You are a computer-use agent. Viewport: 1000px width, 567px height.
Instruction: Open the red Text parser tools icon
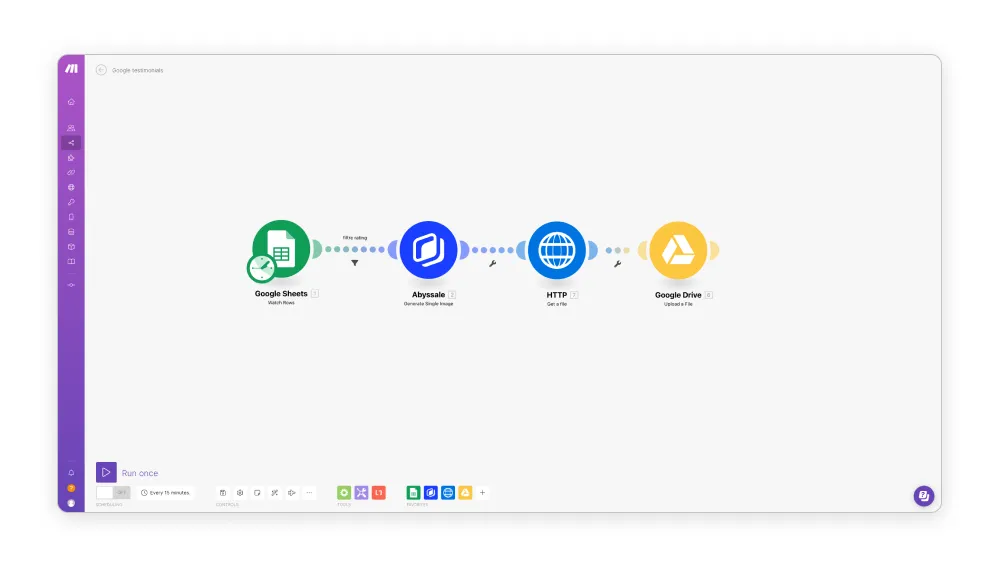(379, 492)
